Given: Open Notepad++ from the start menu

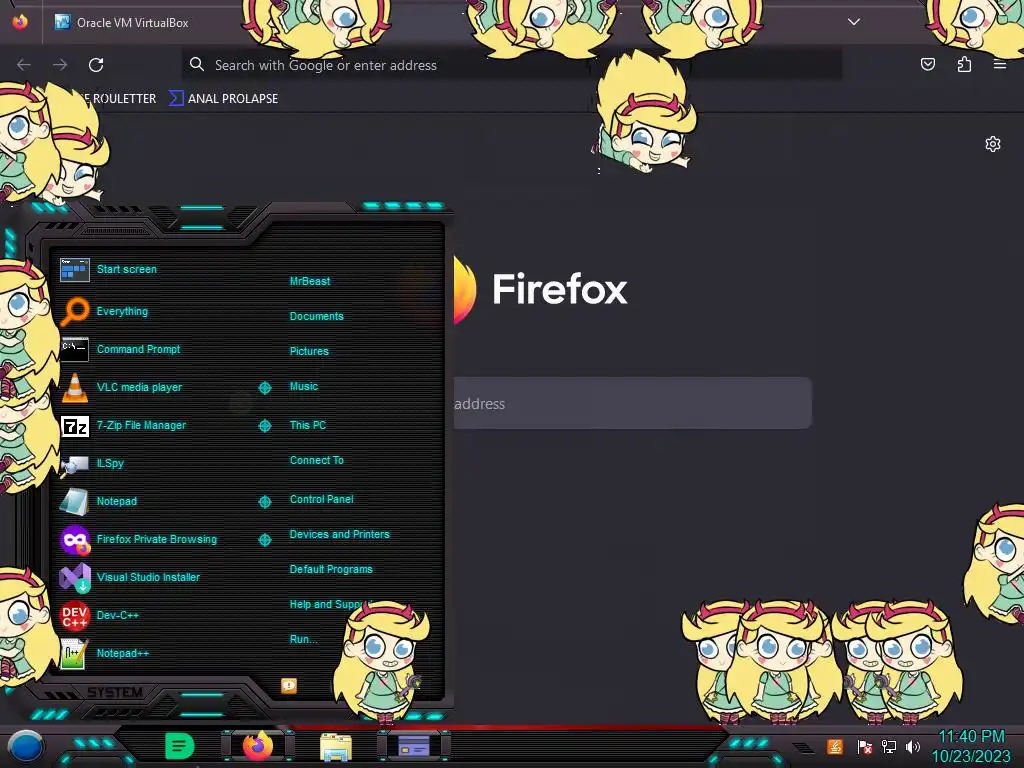Looking at the screenshot, I should pyautogui.click(x=104, y=653).
